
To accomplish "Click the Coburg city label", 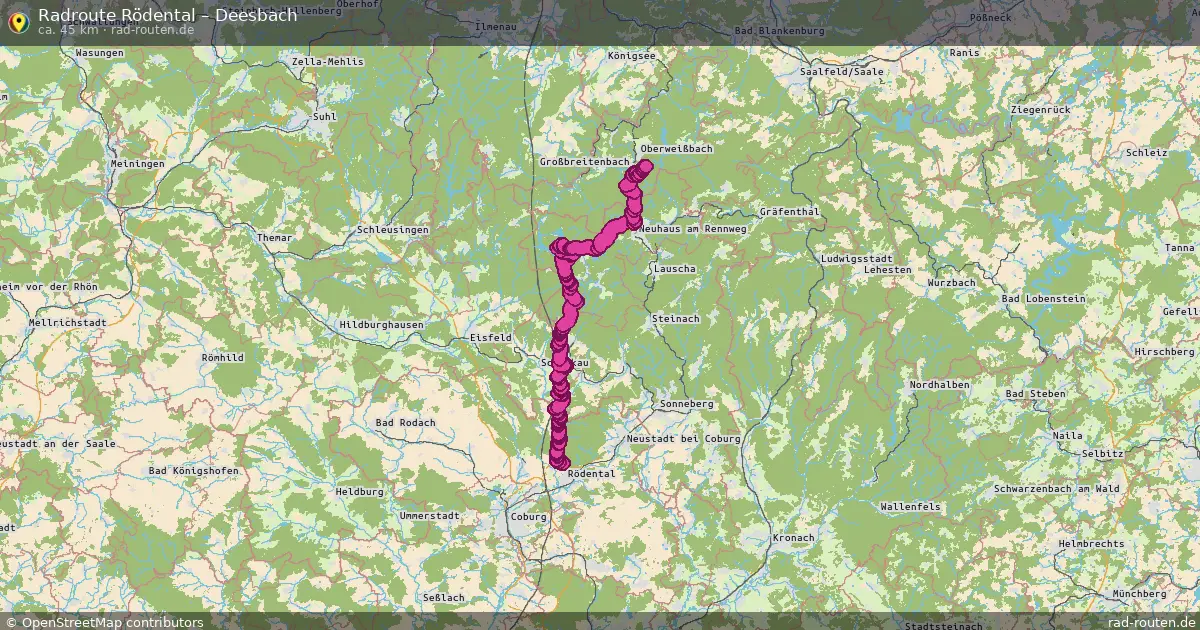I will pos(528,517).
